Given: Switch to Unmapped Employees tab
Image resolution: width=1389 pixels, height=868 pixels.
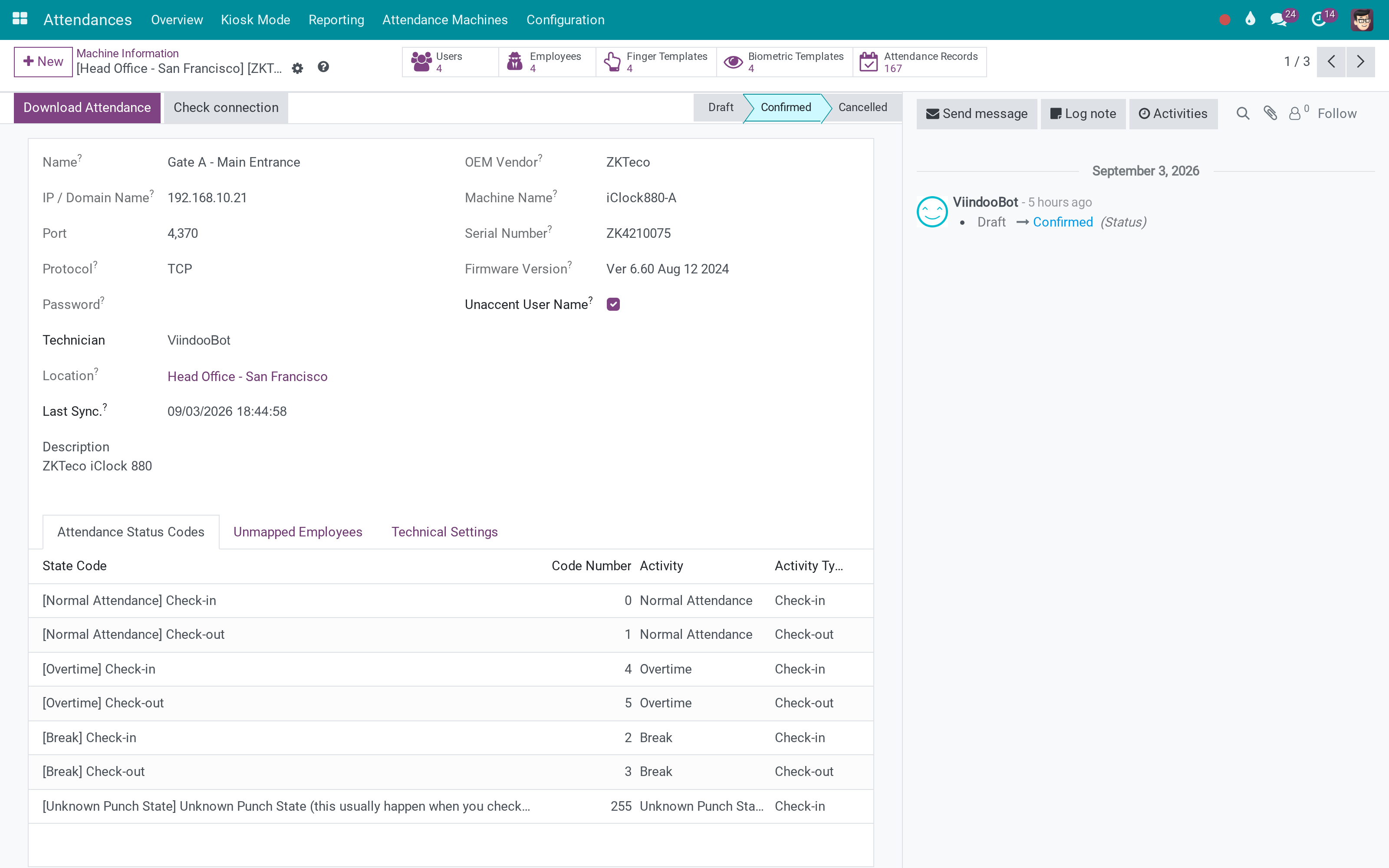Looking at the screenshot, I should 297,532.
